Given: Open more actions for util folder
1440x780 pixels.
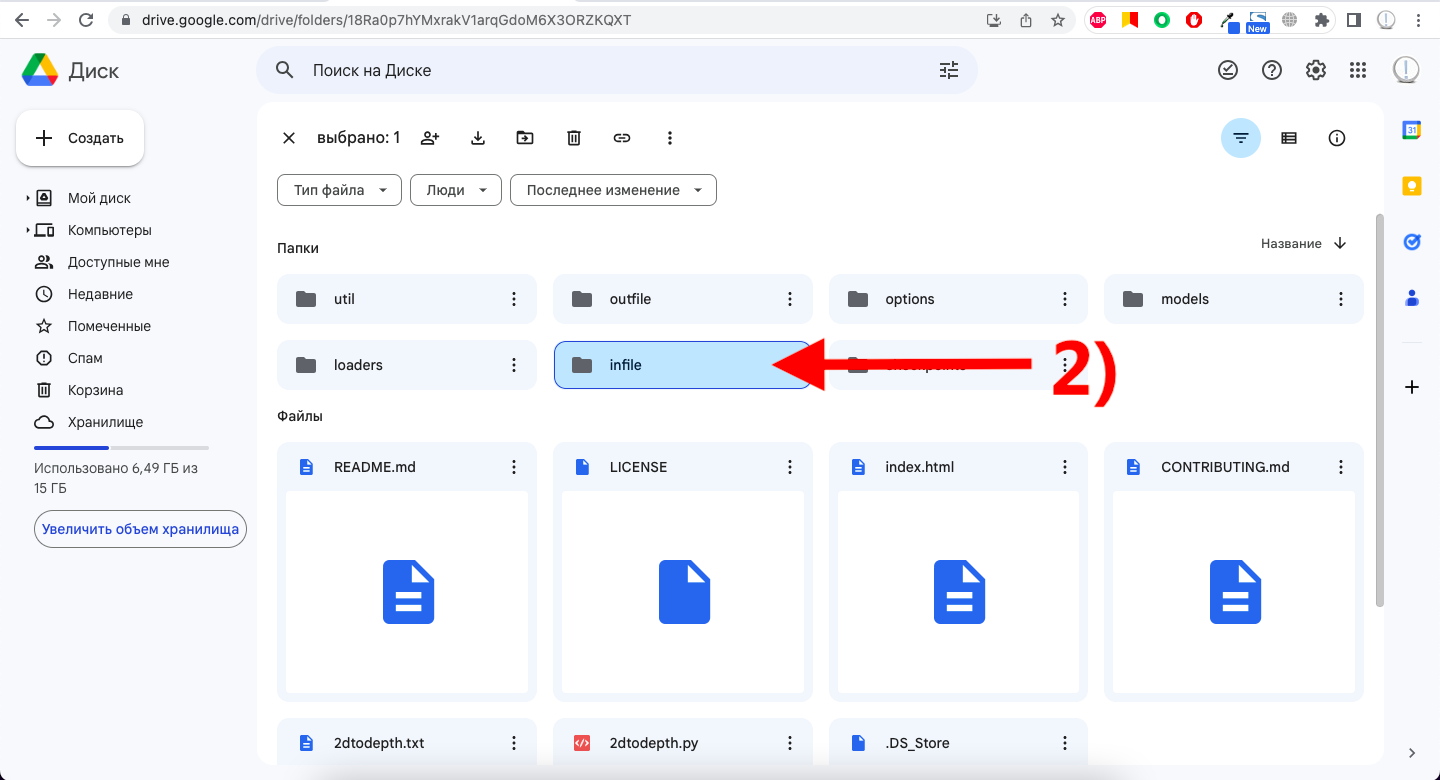Looking at the screenshot, I should pyautogui.click(x=514, y=299).
